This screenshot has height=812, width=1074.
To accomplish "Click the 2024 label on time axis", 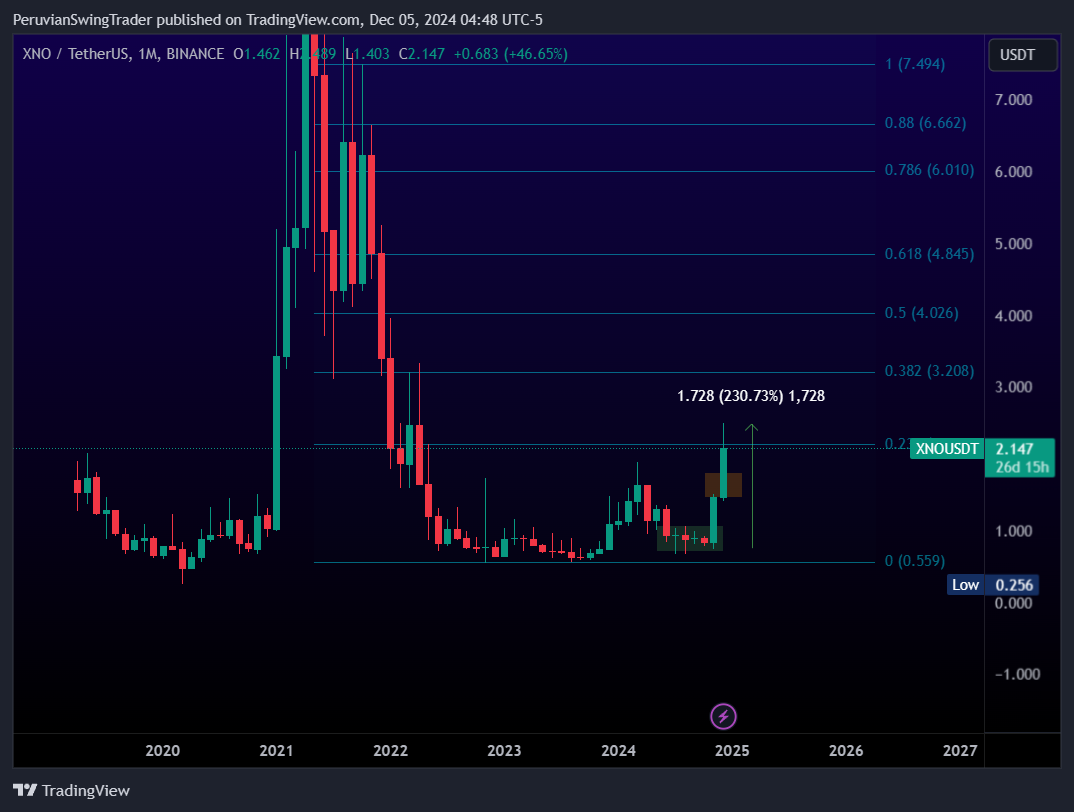I will point(618,750).
